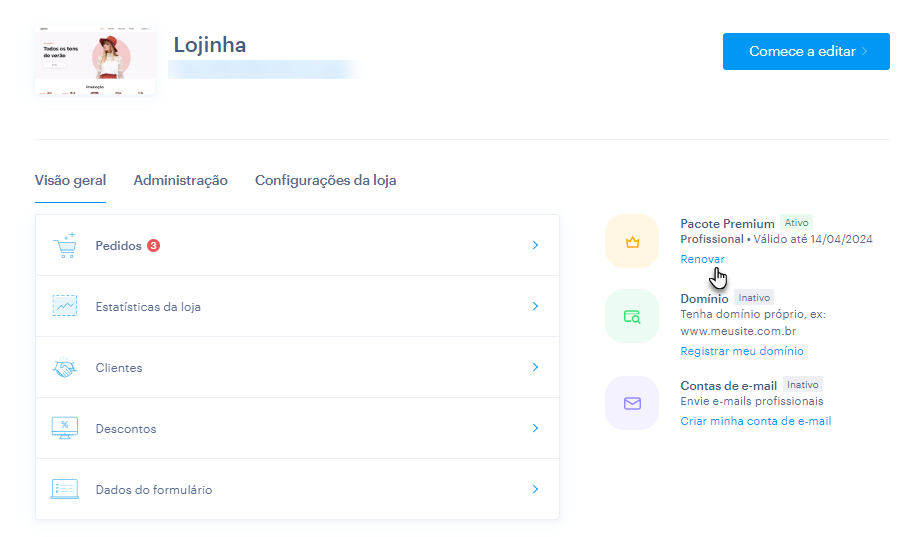Click the www.meusite.com.br example text
916x537 pixels.
pos(738,331)
